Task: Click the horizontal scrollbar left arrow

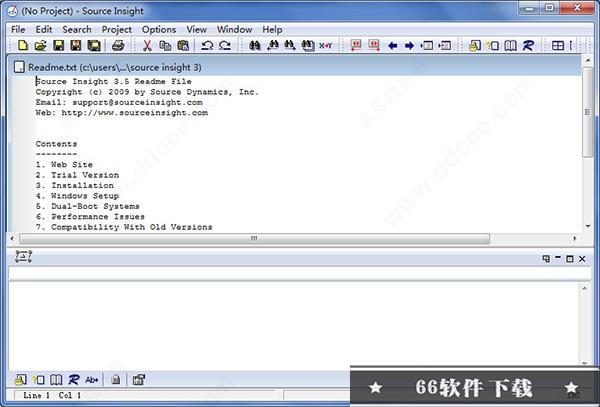Action: pyautogui.click(x=13, y=238)
